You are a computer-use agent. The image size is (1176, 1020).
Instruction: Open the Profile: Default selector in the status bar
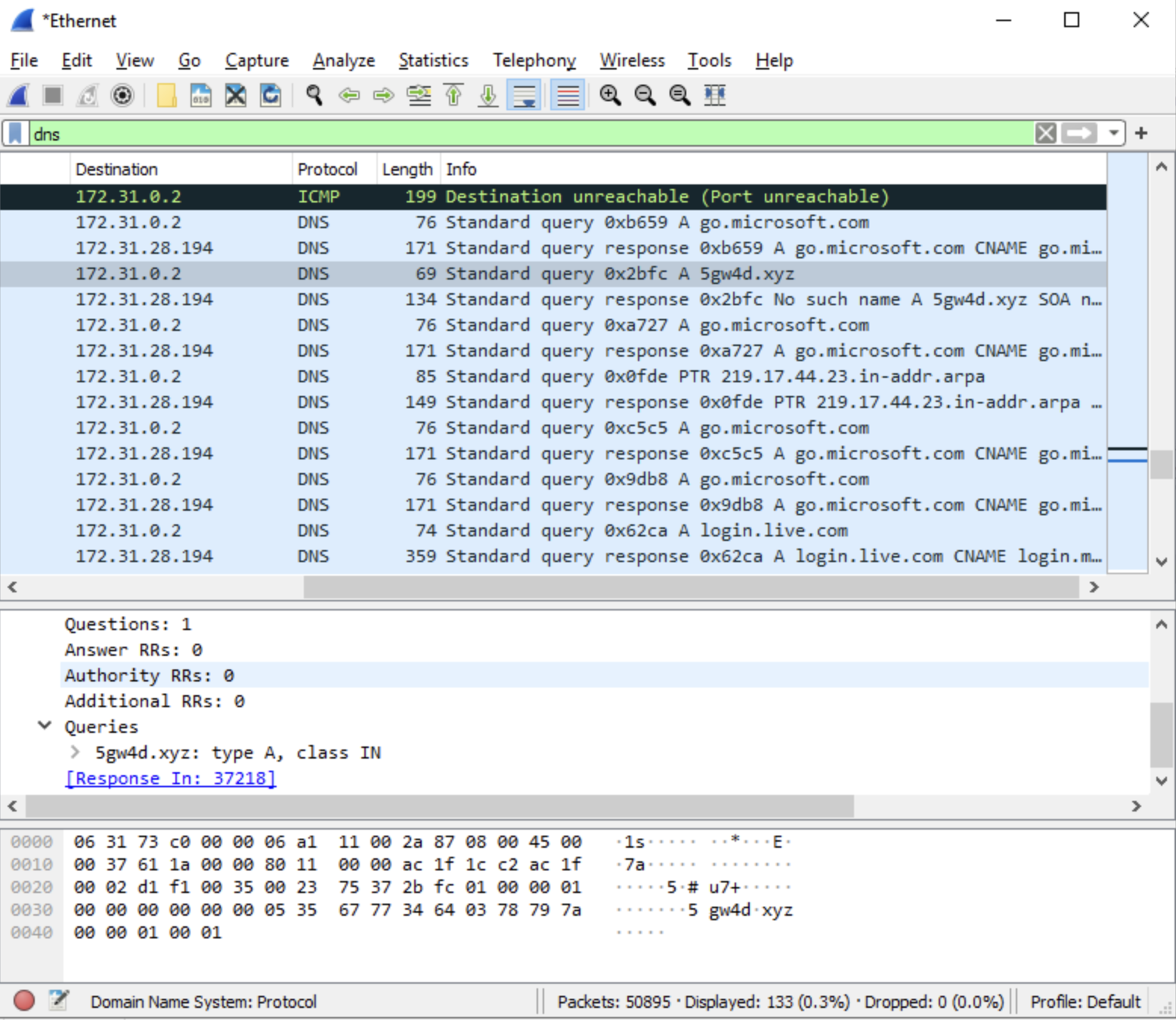tap(1085, 1002)
